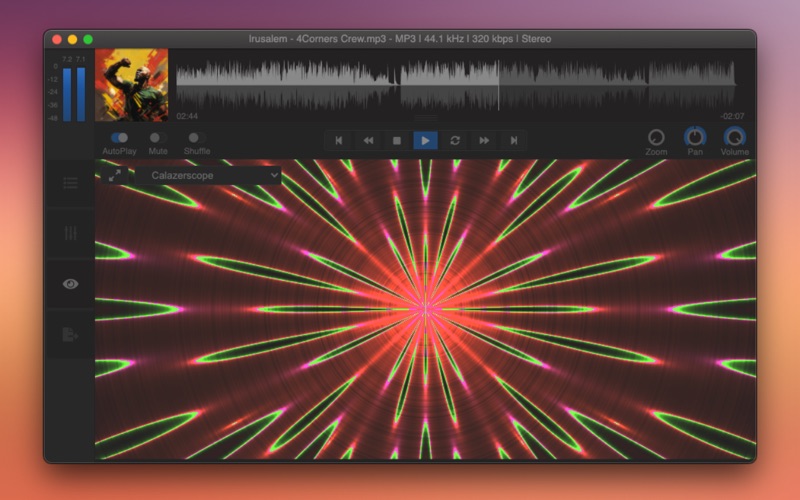Expand the visualizer to full screen

(115, 176)
